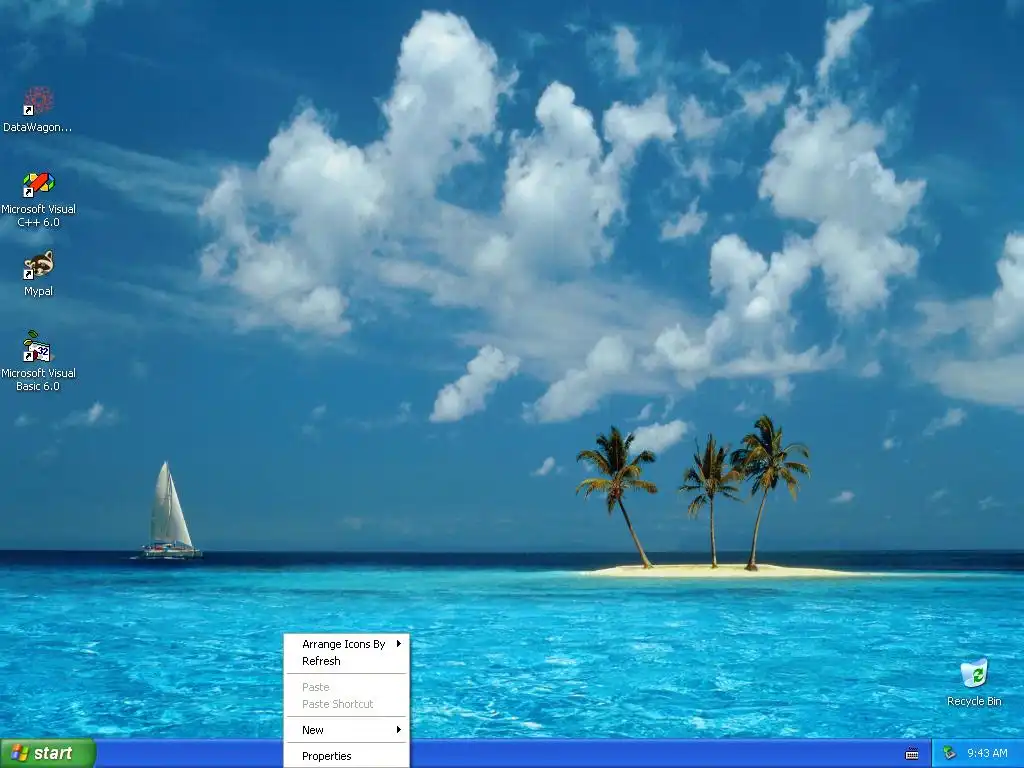Expand the Arrange Icons By submenu
1024x768 pixels.
(347, 644)
